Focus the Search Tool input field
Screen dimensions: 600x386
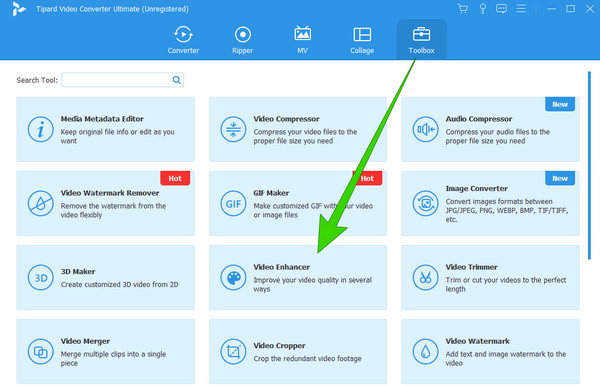(122, 80)
